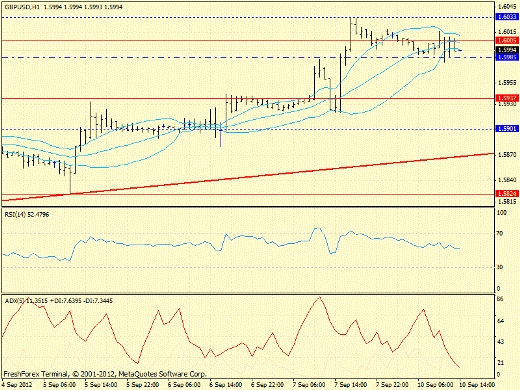Click the blue 1.5901 price label

point(507,129)
